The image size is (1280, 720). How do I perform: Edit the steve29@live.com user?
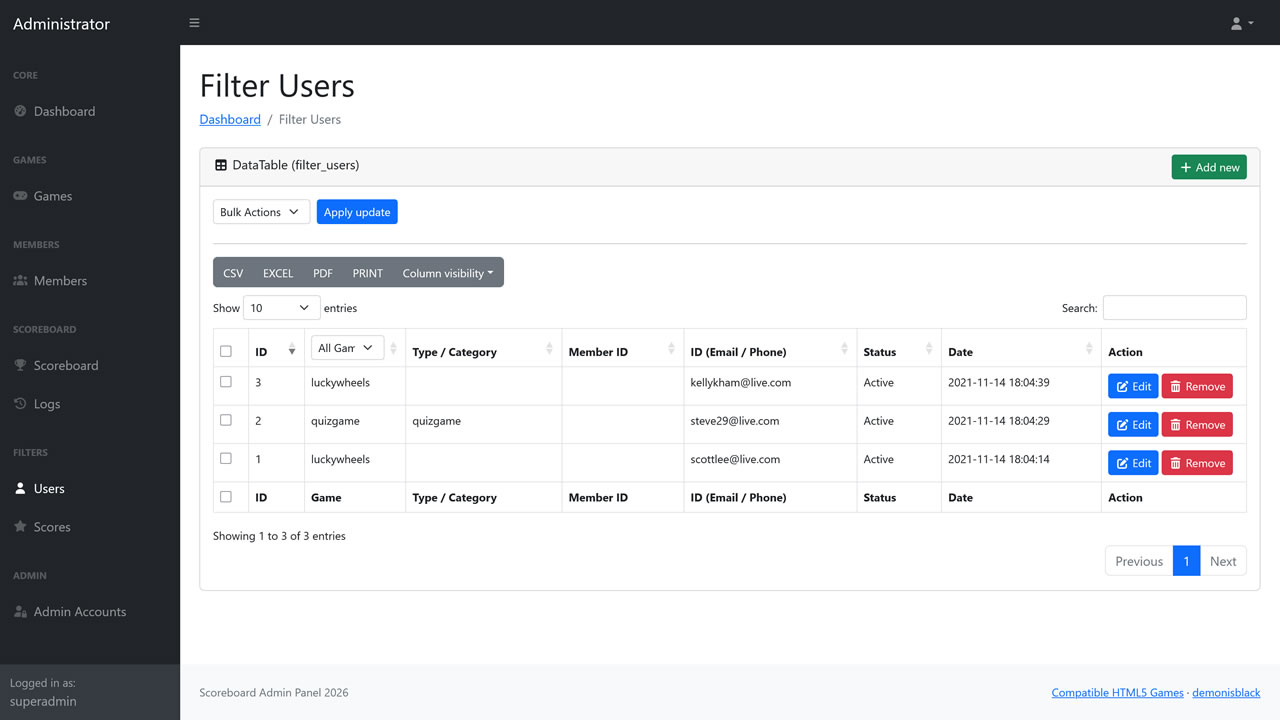click(1133, 425)
